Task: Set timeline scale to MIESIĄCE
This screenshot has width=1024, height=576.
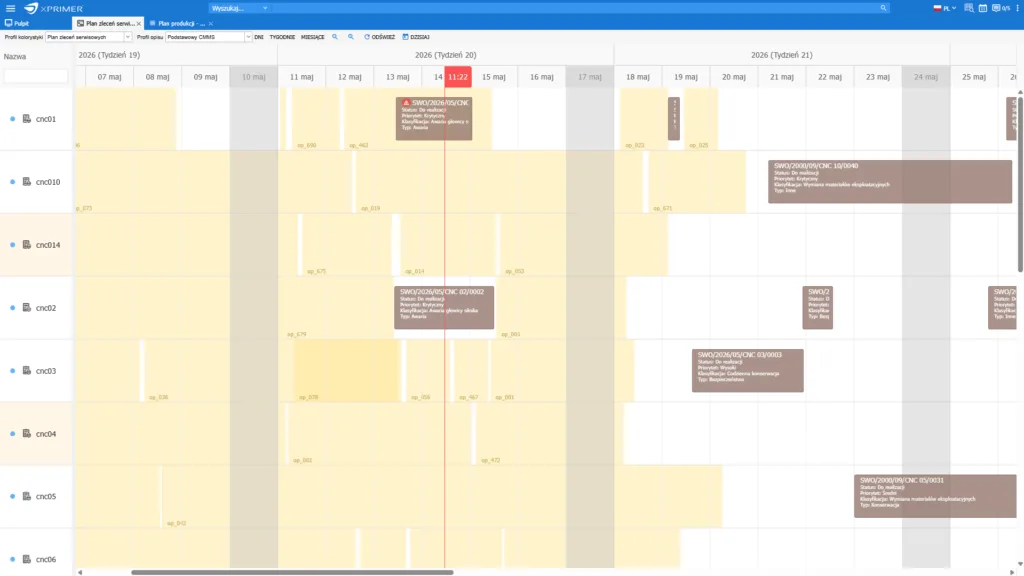Action: 313,37
